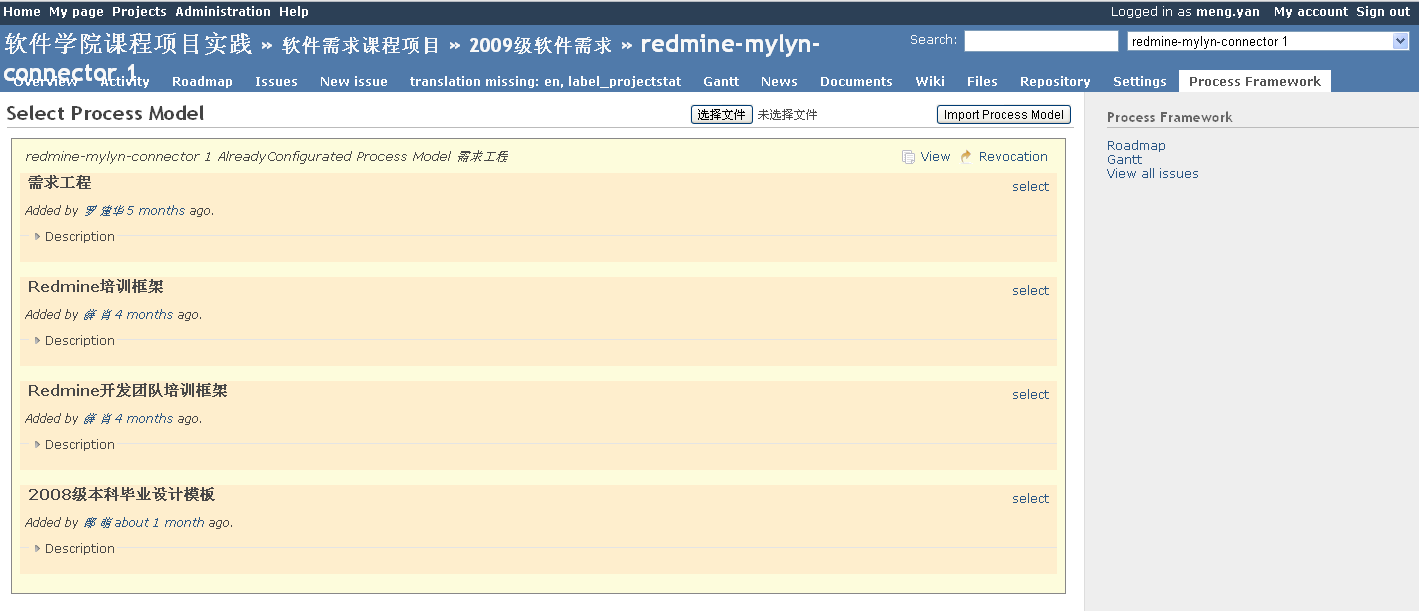Click the Import Process Model button
Image resolution: width=1419 pixels, height=611 pixels.
coord(1004,115)
